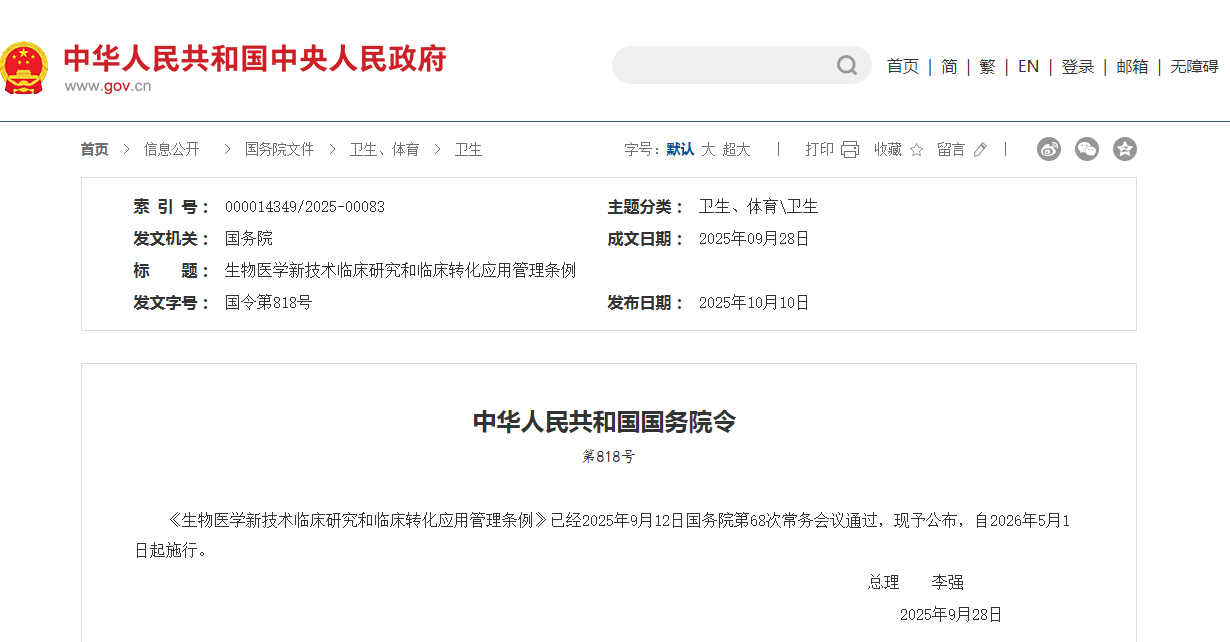
Task: Share the article via the WeChat icon
Action: (1086, 148)
